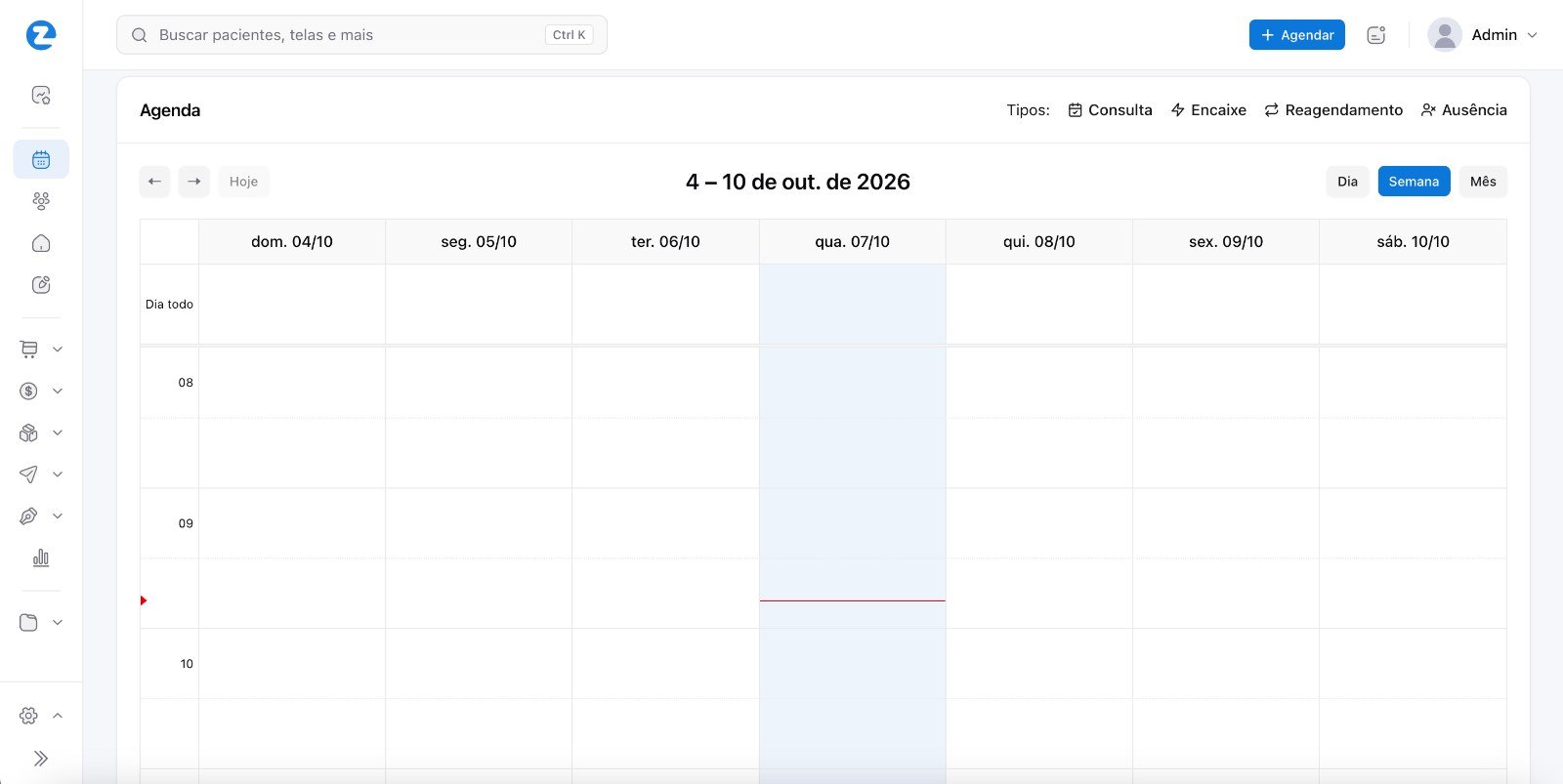Click the boxes inventory sidebar icon
This screenshot has height=784, width=1563.
29,433
